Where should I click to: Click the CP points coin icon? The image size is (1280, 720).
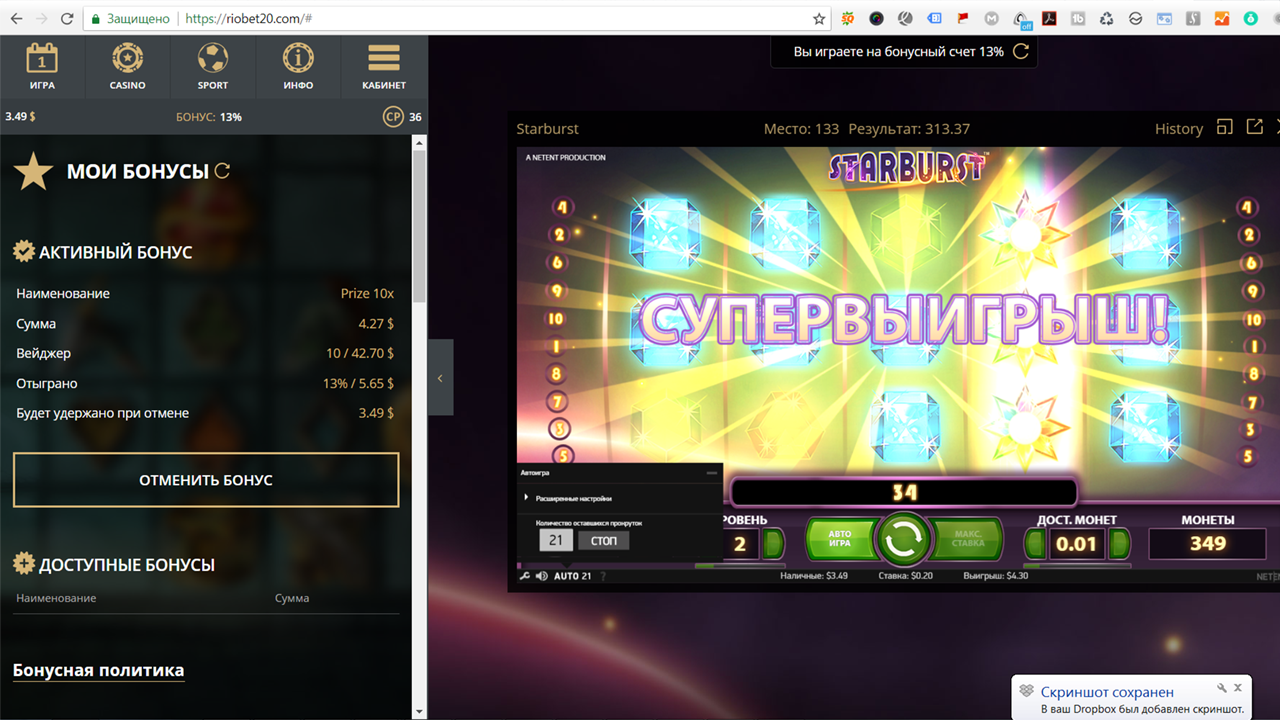394,117
